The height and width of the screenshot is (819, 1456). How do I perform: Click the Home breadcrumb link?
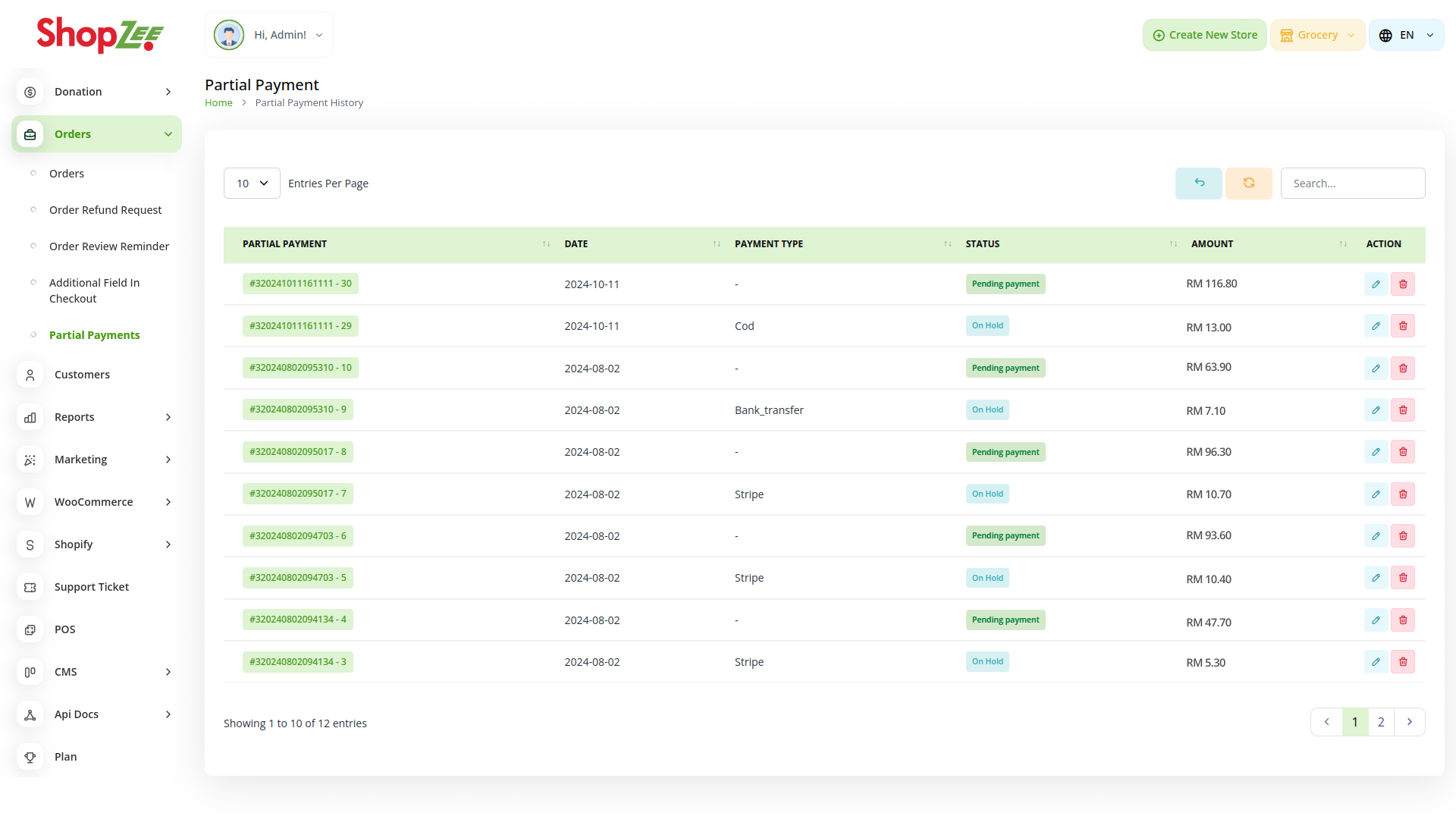click(218, 103)
